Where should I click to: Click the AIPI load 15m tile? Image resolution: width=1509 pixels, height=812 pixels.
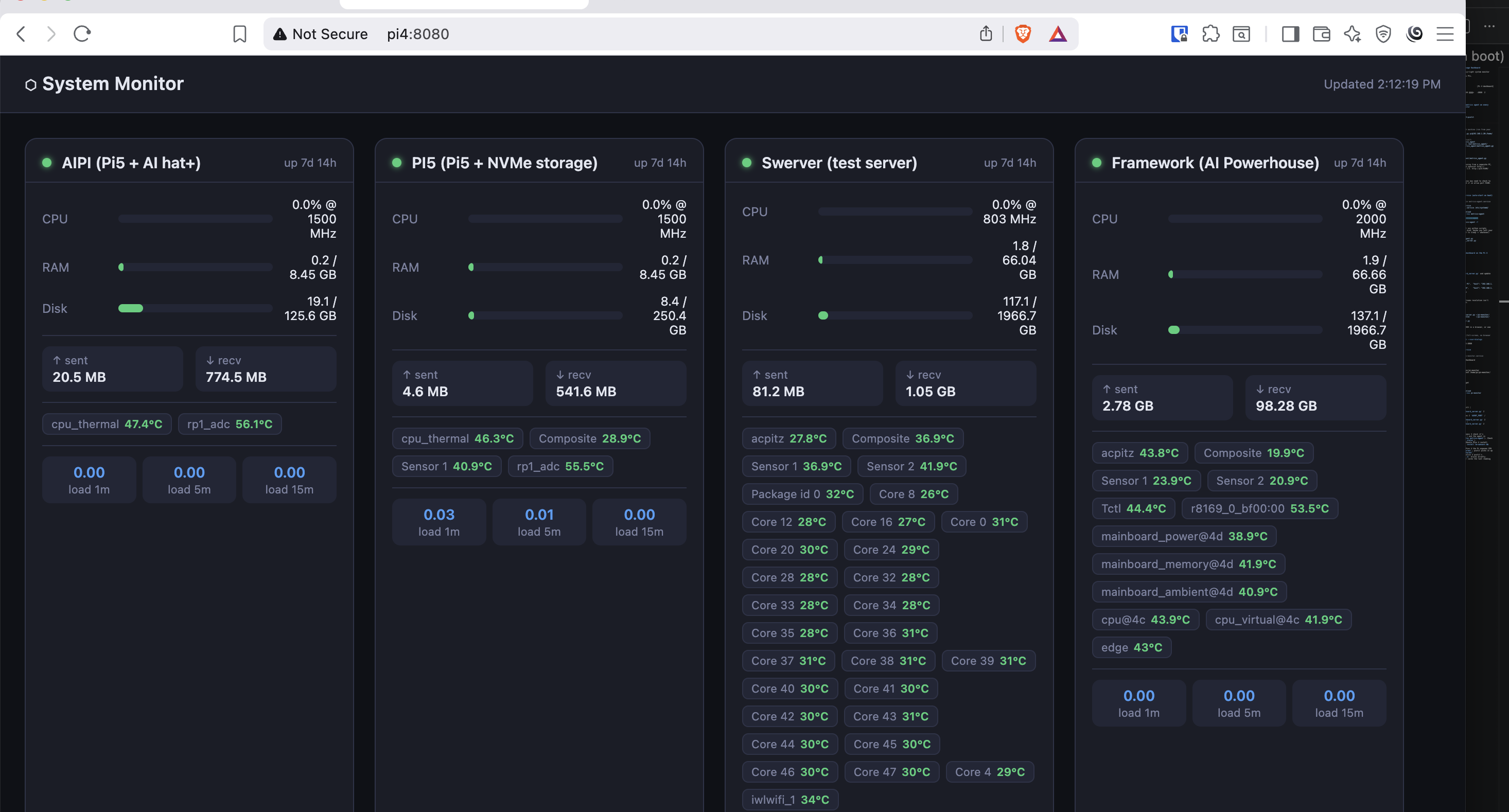point(289,480)
